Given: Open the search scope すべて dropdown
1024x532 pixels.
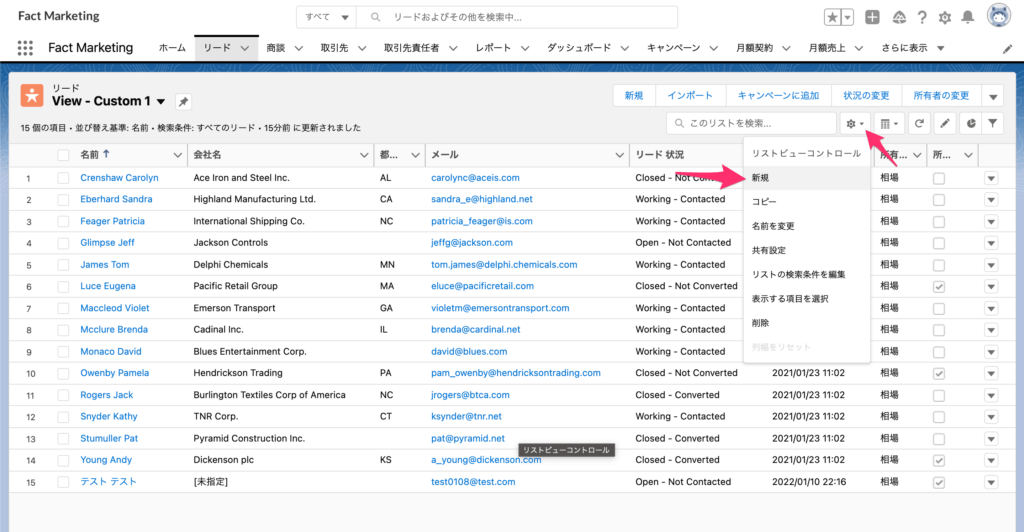Looking at the screenshot, I should pyautogui.click(x=329, y=17).
